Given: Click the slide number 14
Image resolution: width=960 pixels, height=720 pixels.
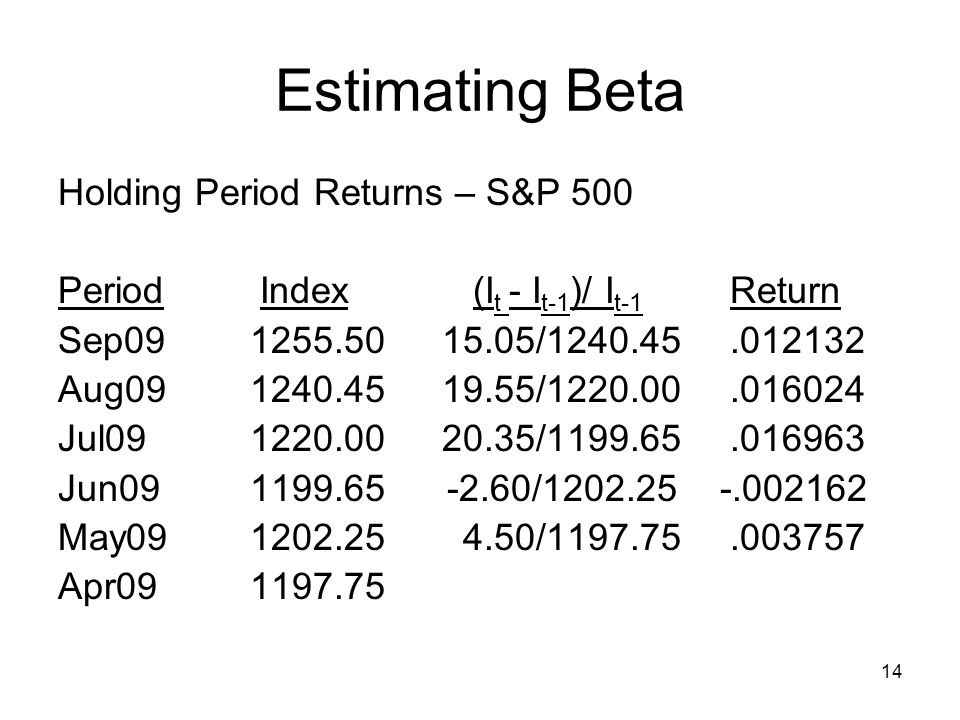Looking at the screenshot, I should coord(891,672).
